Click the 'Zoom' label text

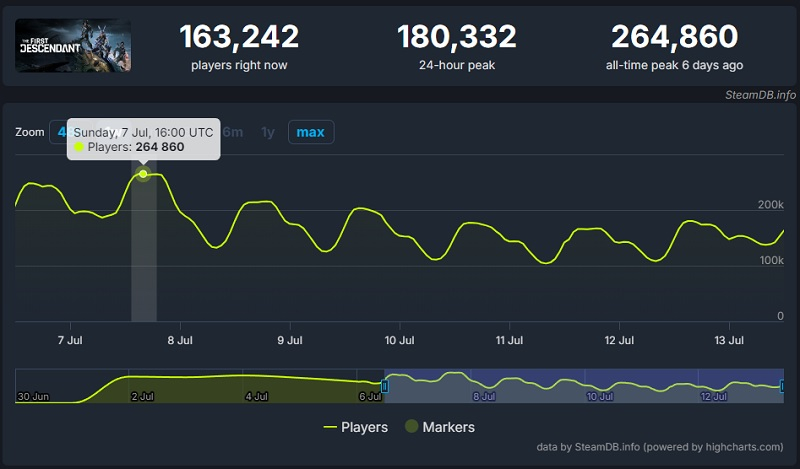point(30,132)
